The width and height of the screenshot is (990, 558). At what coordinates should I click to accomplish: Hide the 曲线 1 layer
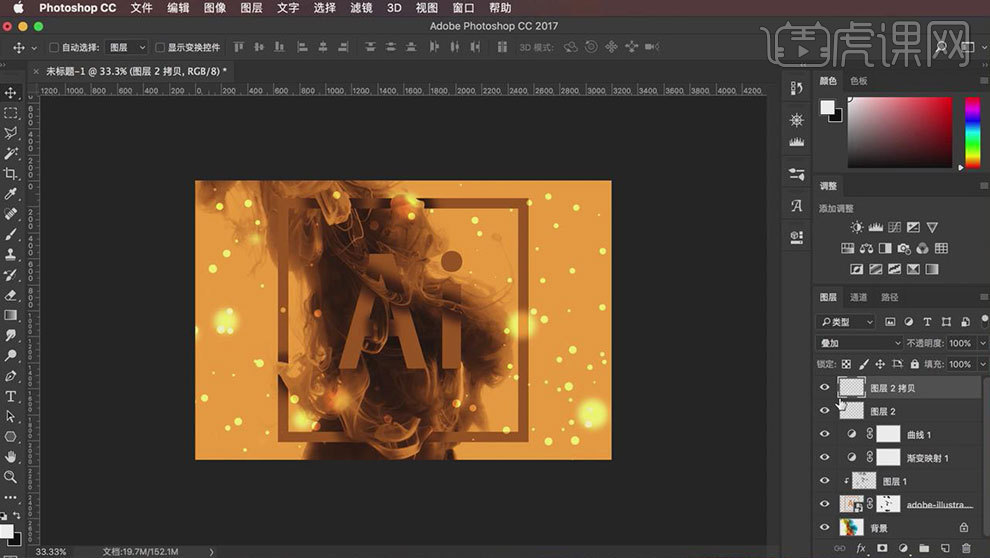coord(824,434)
